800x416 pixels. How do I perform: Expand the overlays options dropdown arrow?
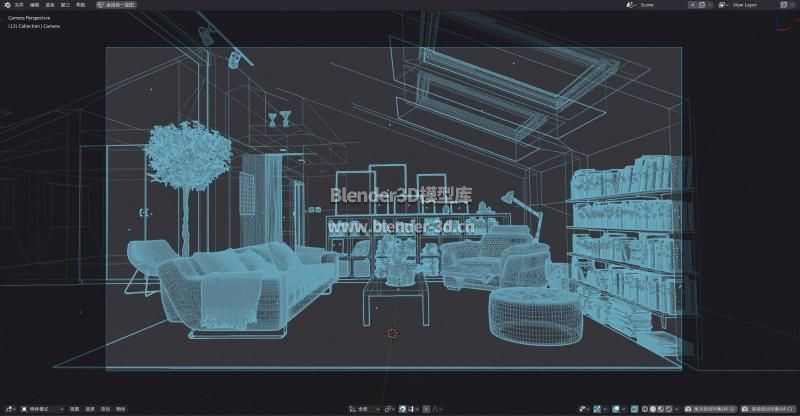click(x=624, y=409)
